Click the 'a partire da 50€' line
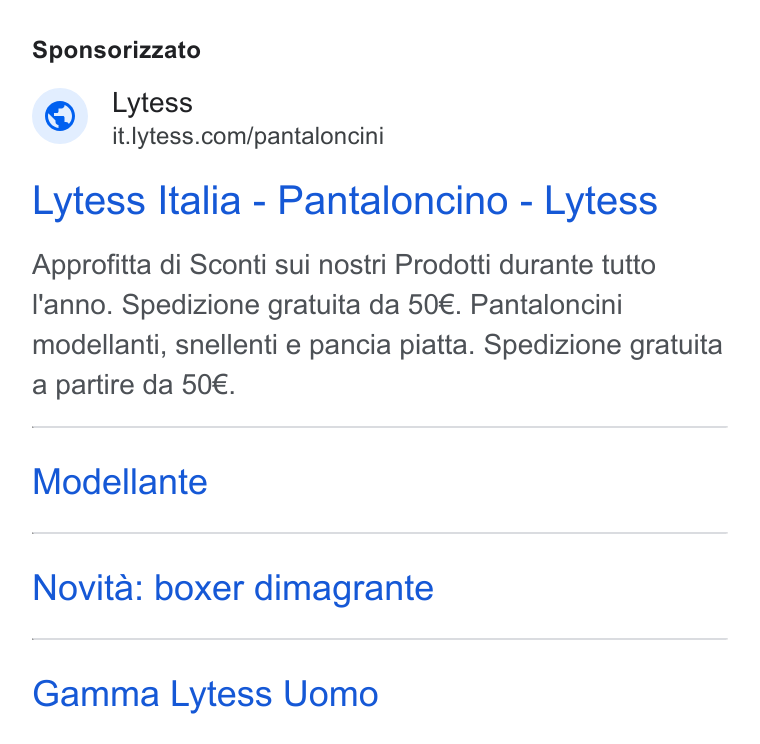The height and width of the screenshot is (744, 760). point(133,386)
